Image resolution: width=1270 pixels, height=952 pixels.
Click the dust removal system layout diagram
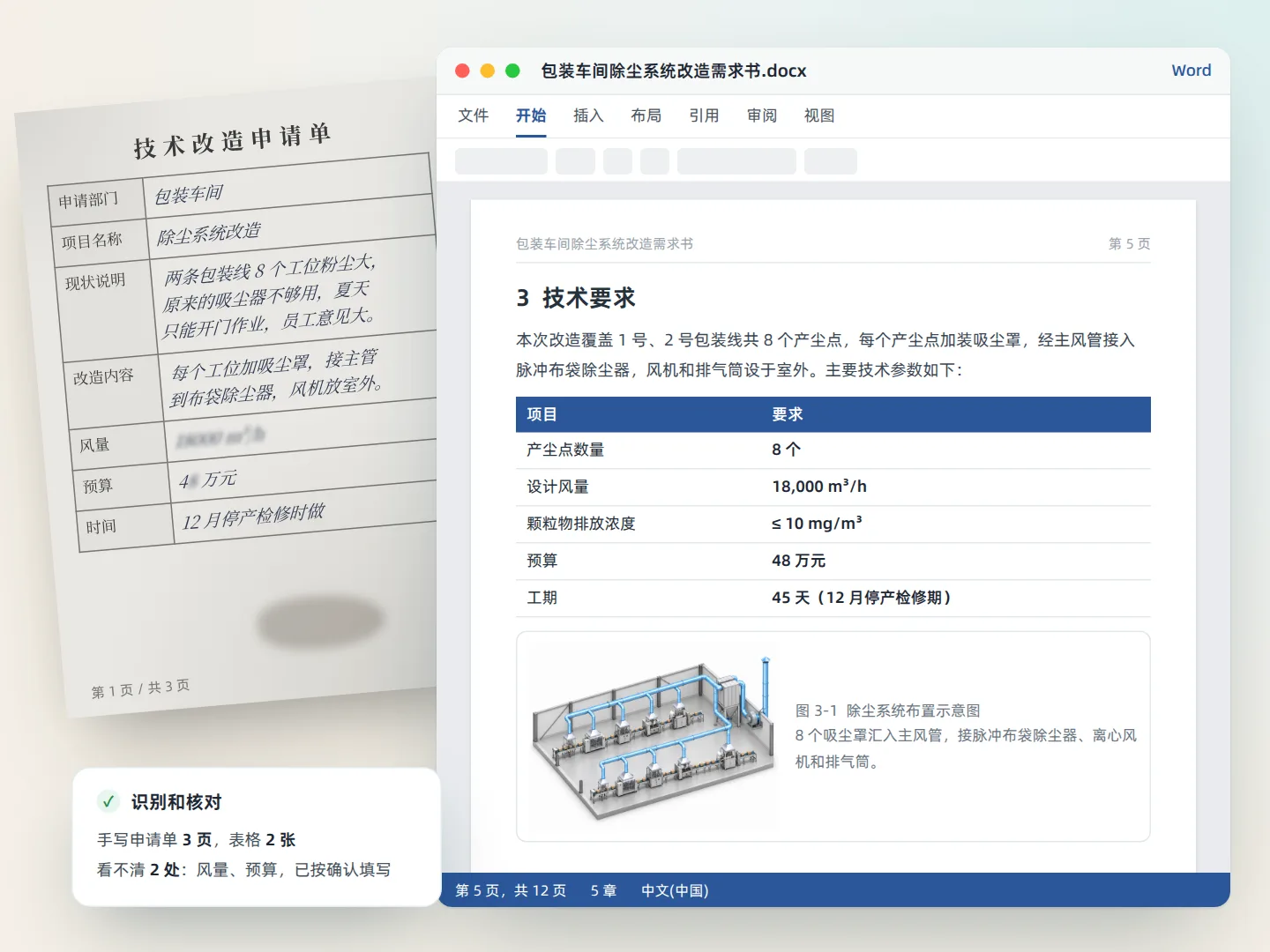[652, 738]
